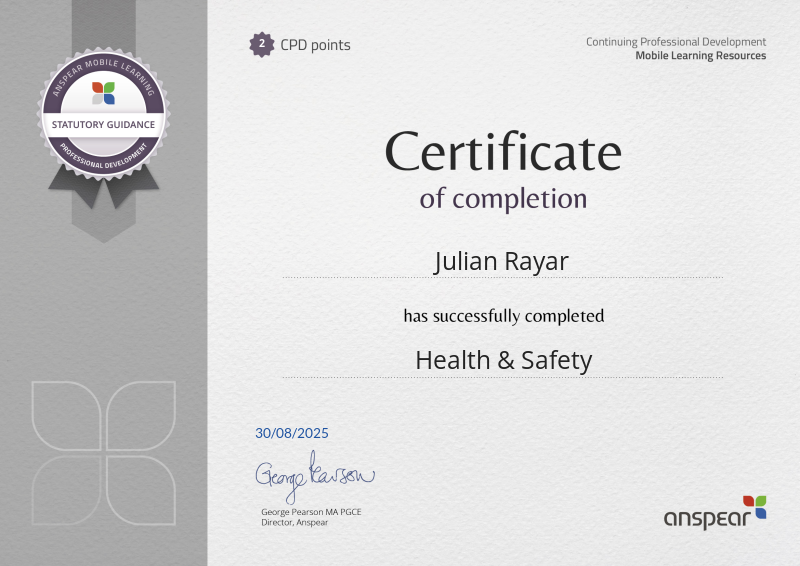
Task: Click the purple hexagon CPD badge showing 2
Action: (262, 44)
